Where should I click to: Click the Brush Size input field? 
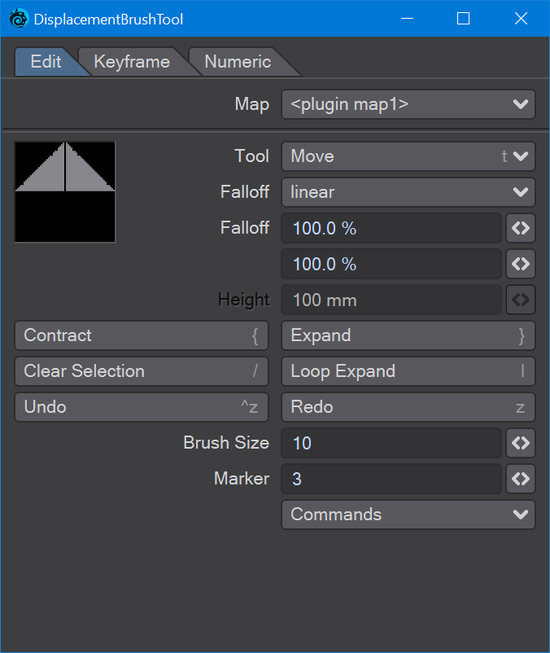391,443
